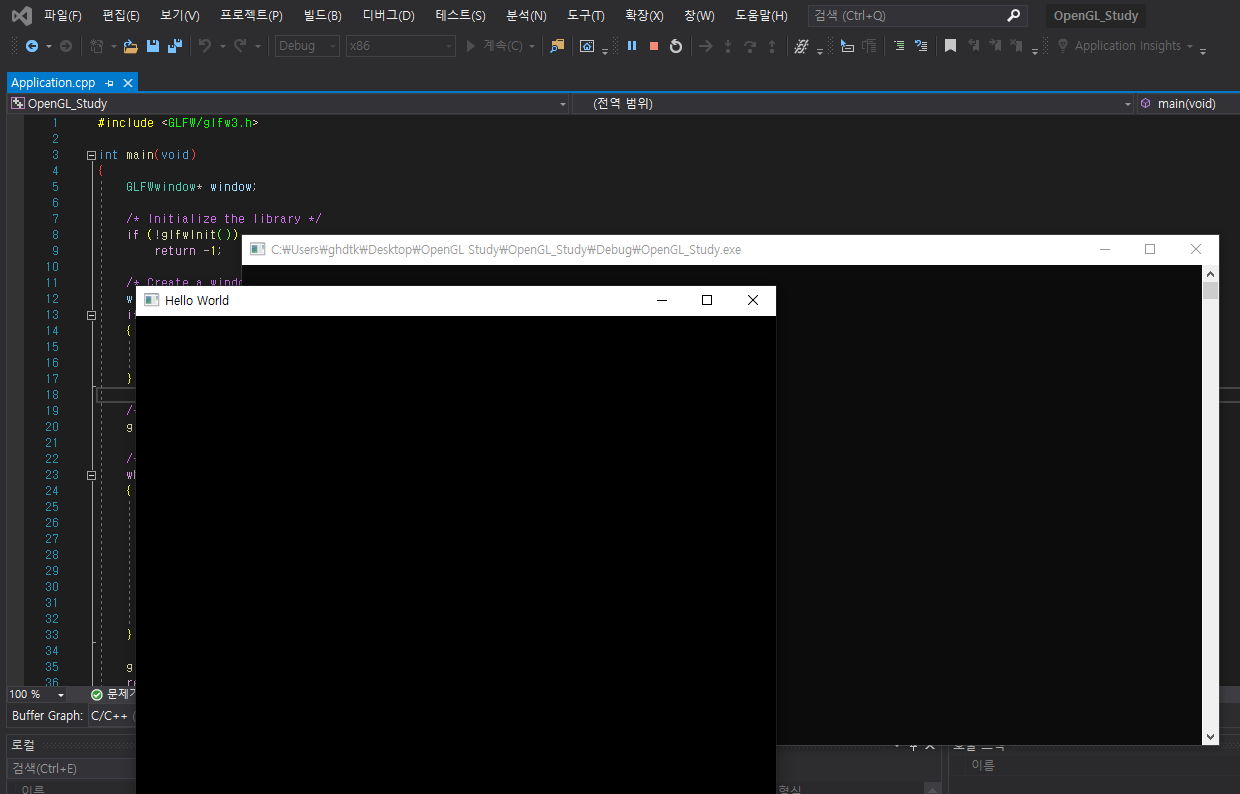Click the 계속(C) Continue button
1240x794 pixels.
click(x=494, y=46)
